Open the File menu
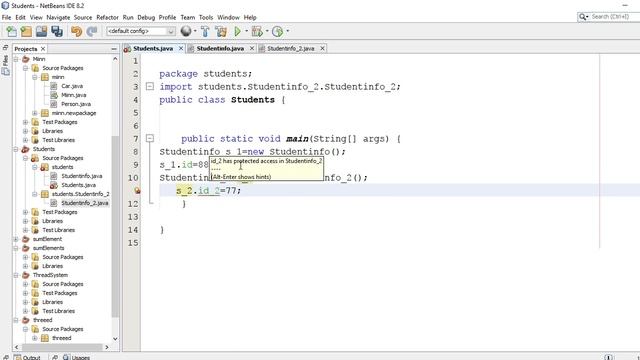This screenshot has width=640, height=360. [7, 18]
